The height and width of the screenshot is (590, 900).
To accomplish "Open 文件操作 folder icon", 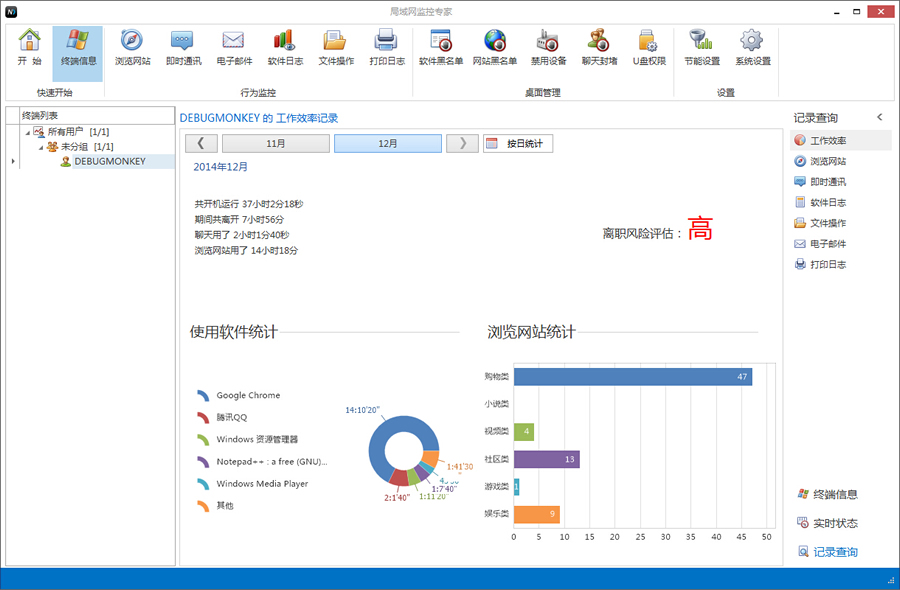I will tap(335, 47).
